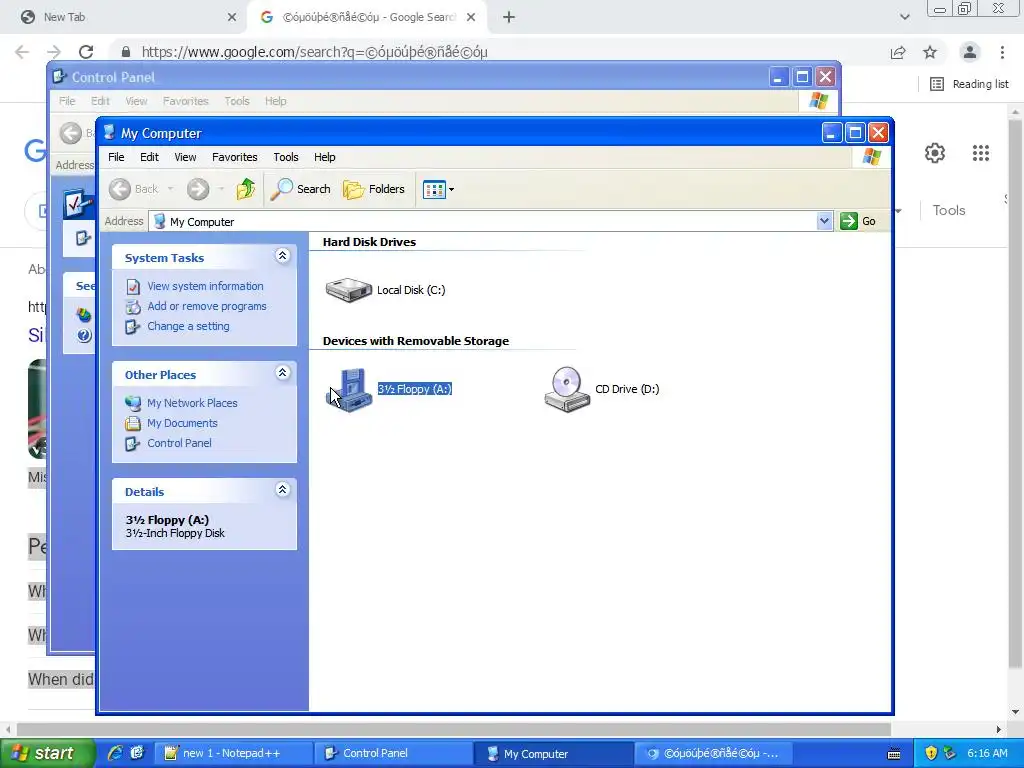Open Control Panel link in Other Places

tap(179, 443)
